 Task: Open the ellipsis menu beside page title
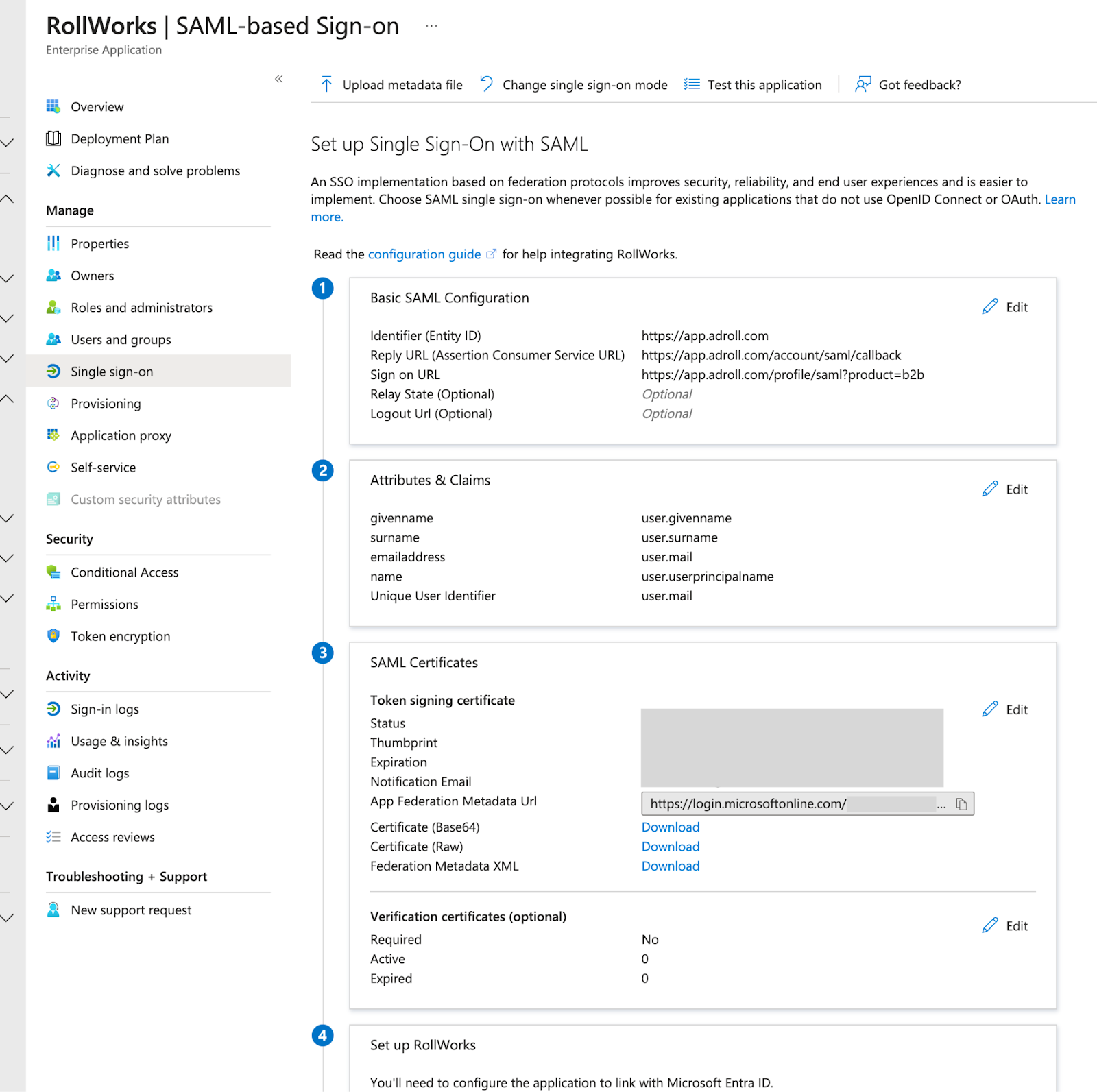(x=431, y=26)
